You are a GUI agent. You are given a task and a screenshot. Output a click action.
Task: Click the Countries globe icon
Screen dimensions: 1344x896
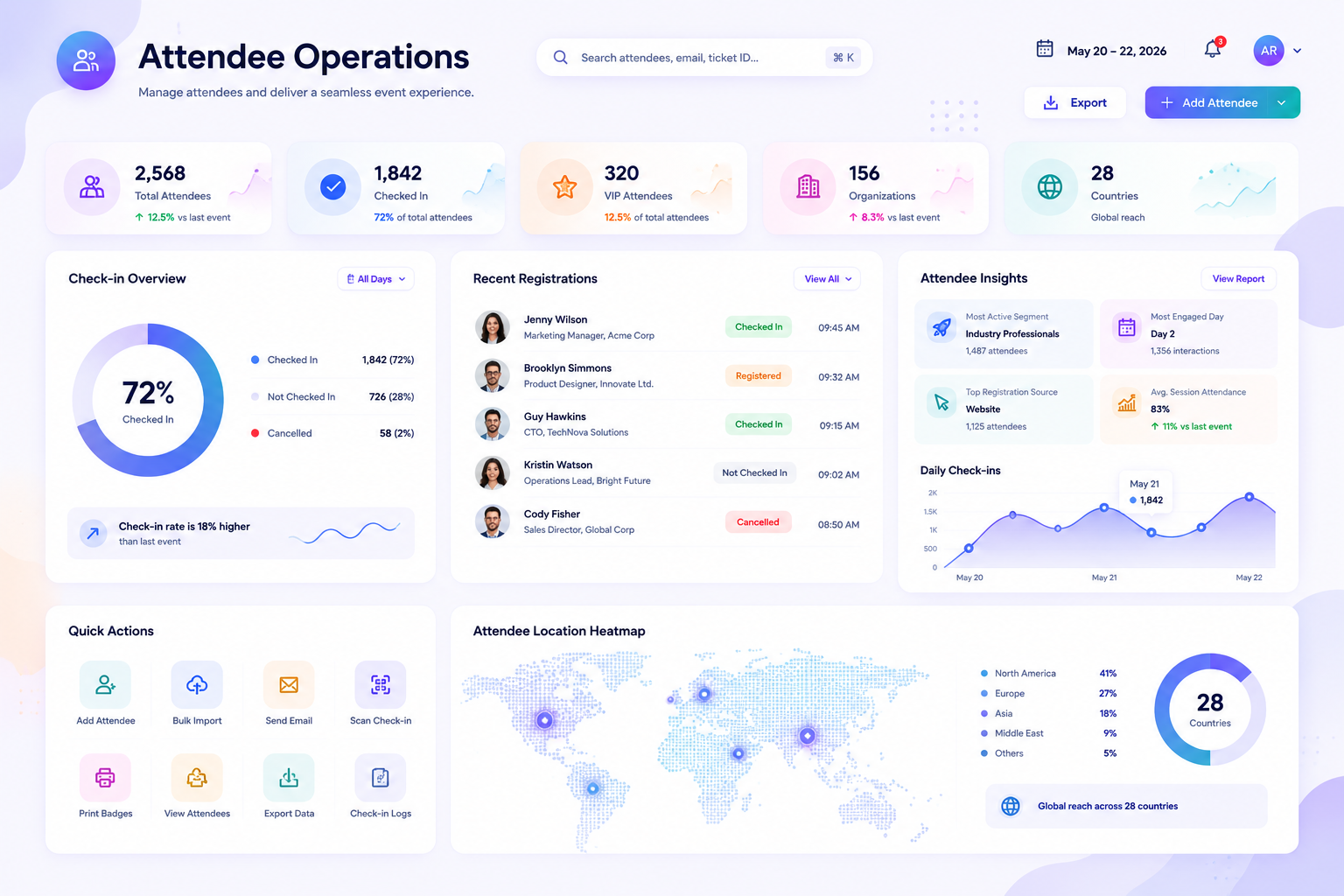[x=1050, y=186]
